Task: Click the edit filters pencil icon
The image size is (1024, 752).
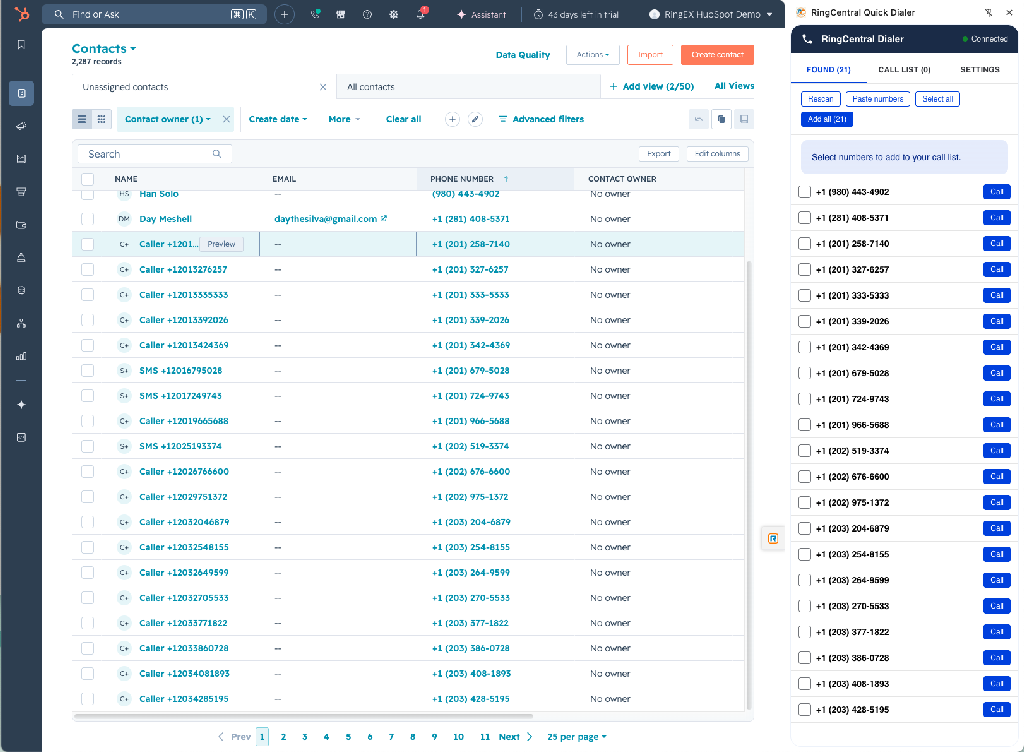Action: (475, 119)
